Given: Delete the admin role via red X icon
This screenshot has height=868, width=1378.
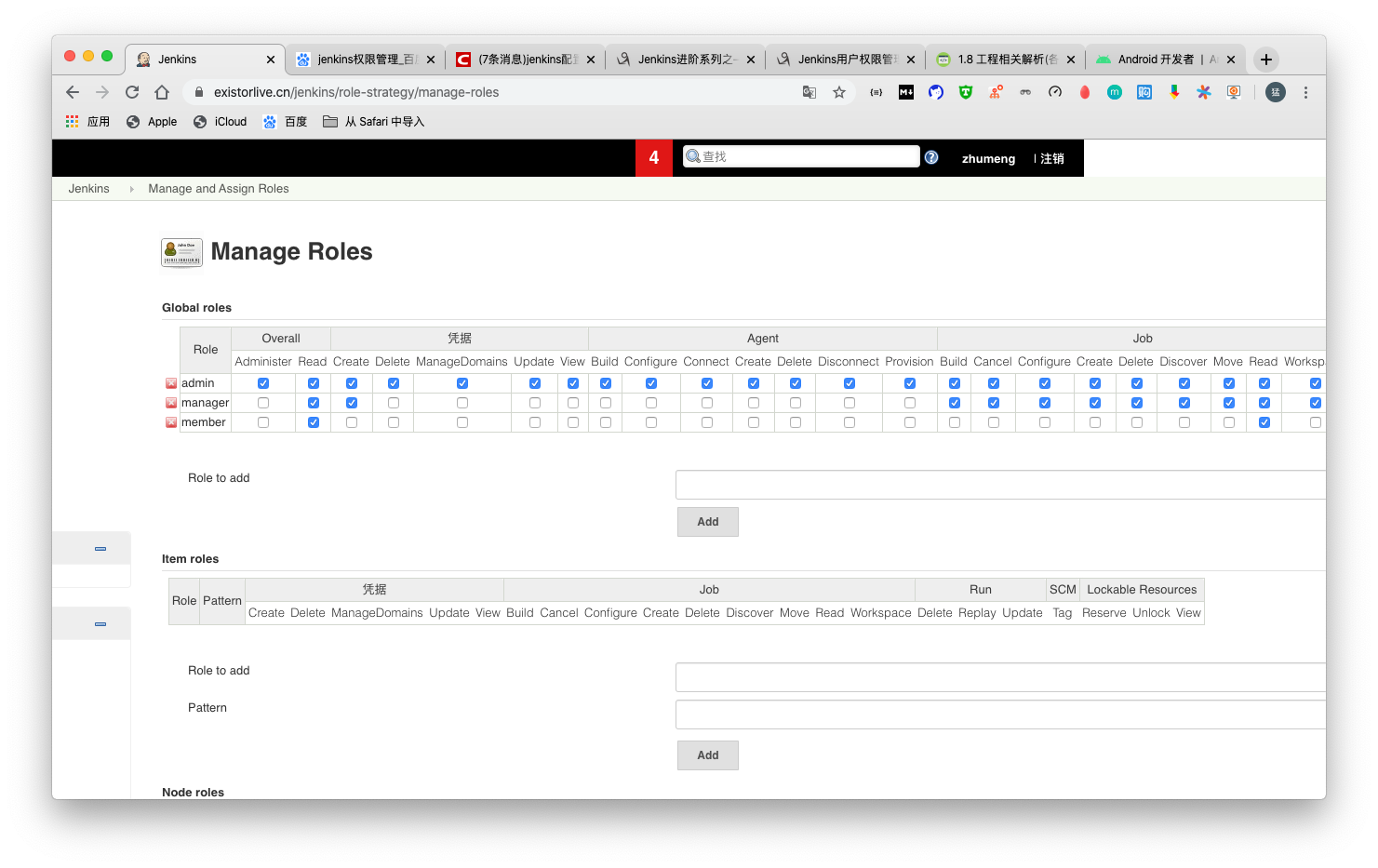Looking at the screenshot, I should (x=171, y=383).
